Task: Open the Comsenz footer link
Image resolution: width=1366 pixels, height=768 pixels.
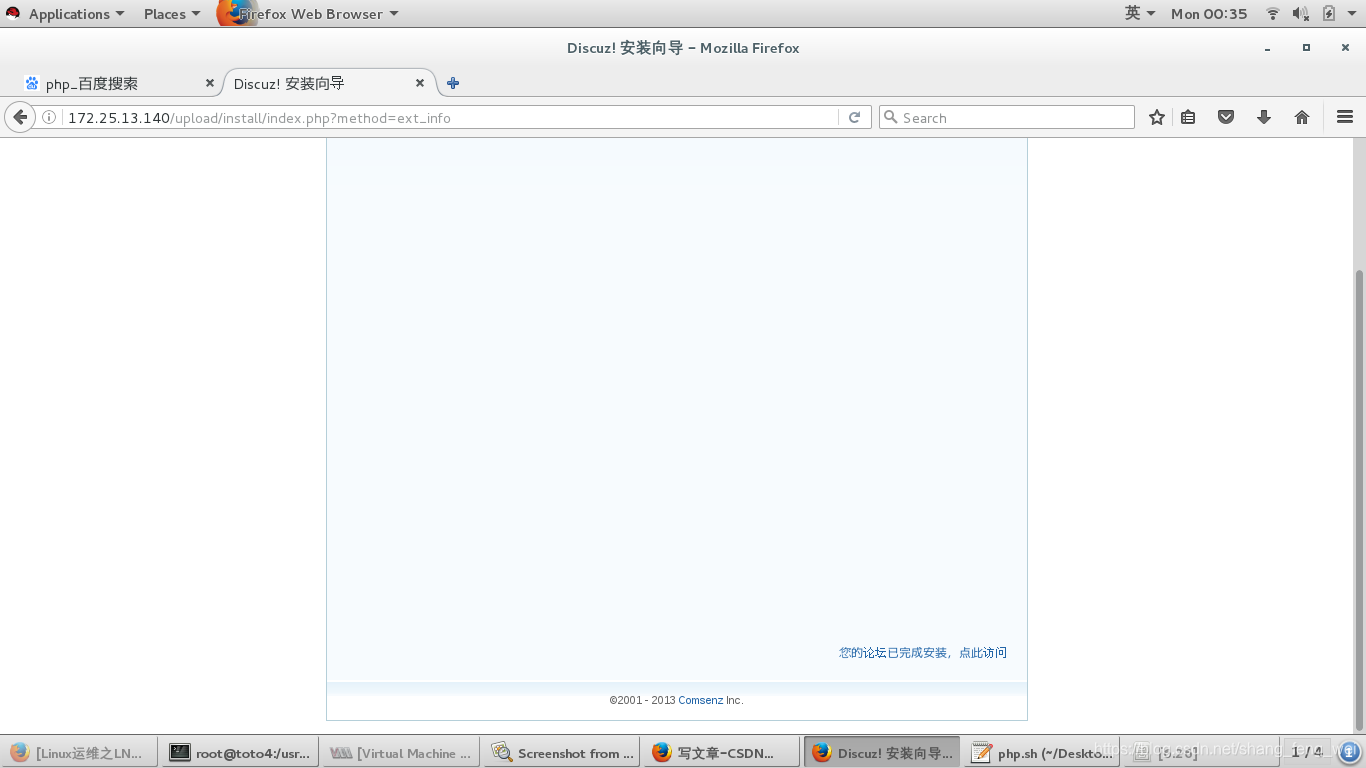Action: tap(700, 700)
